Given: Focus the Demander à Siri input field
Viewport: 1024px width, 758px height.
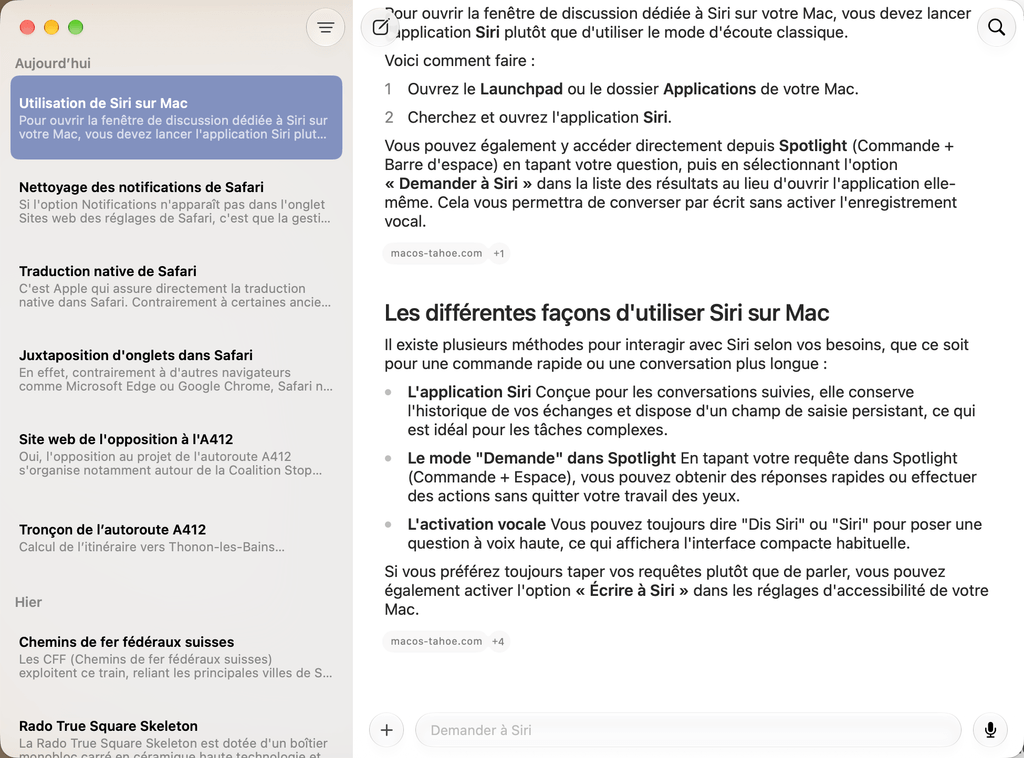Looking at the screenshot, I should pos(688,730).
